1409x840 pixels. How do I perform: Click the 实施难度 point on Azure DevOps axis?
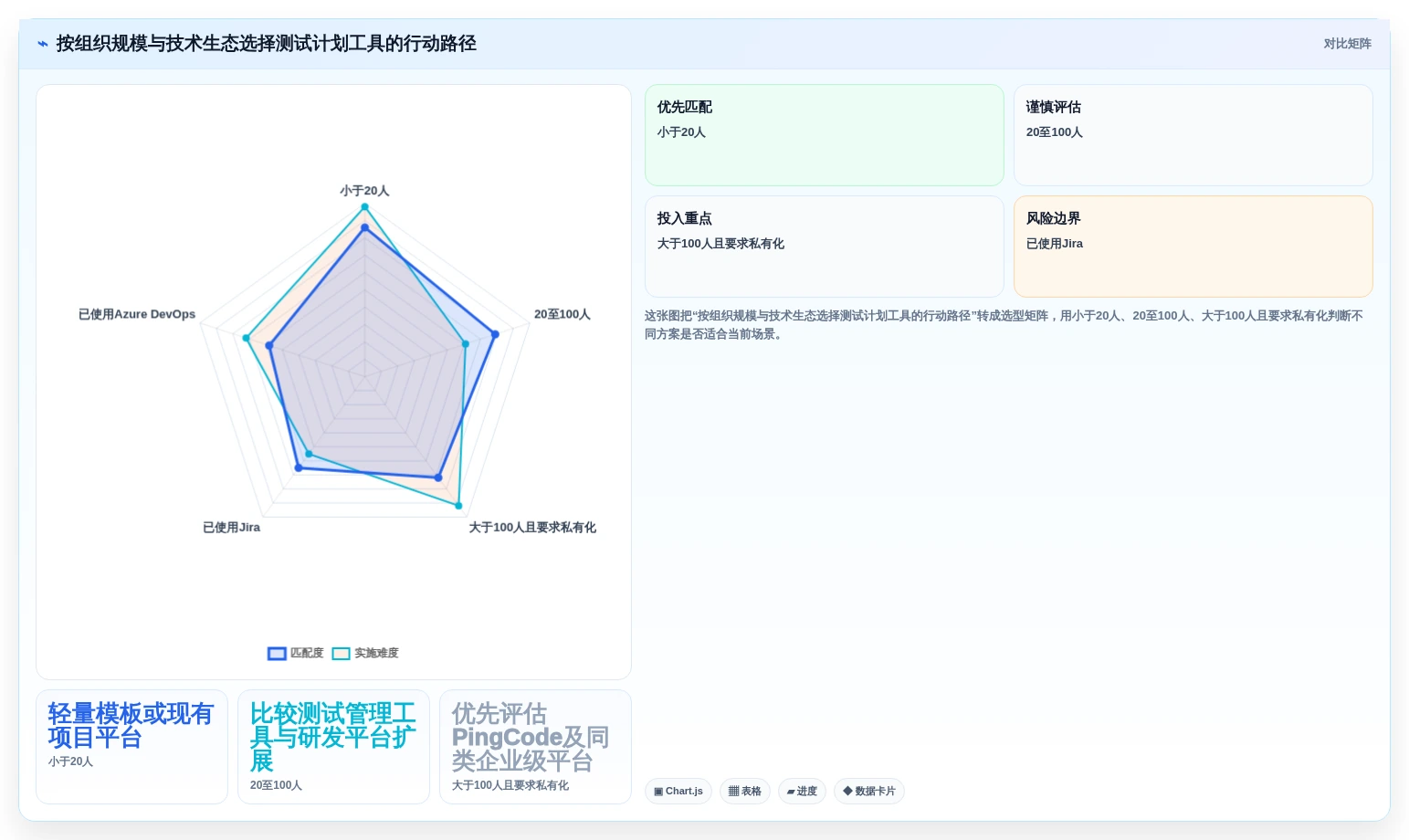click(246, 338)
